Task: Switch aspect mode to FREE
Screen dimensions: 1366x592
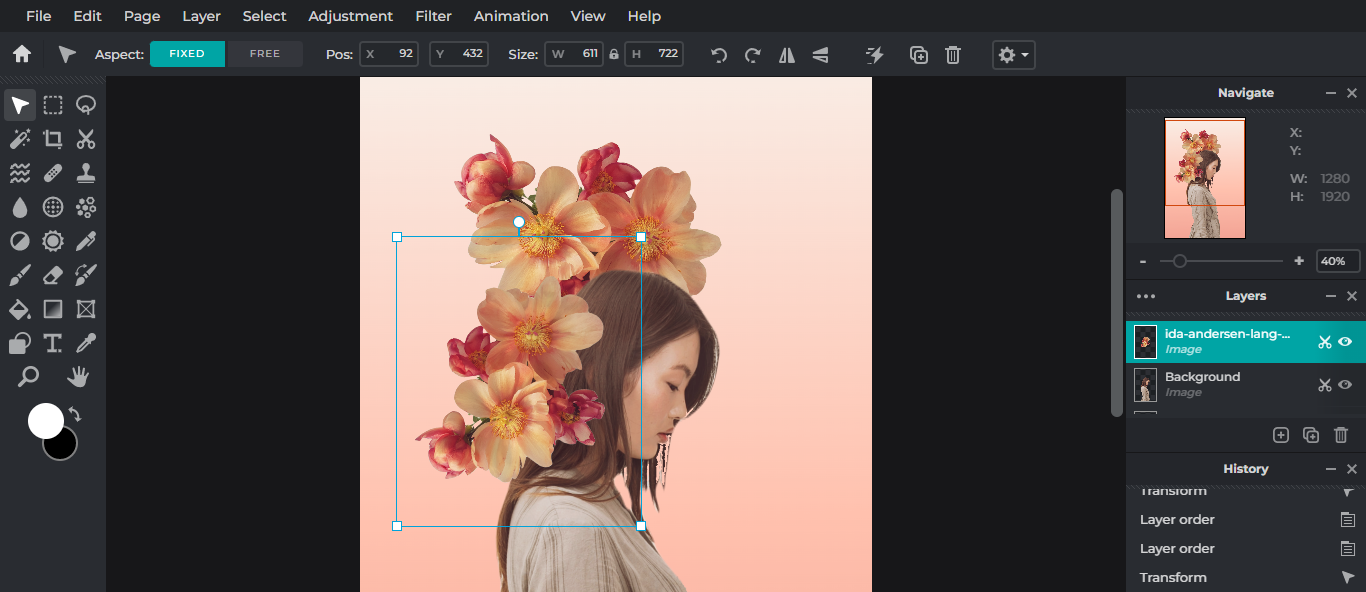Action: click(x=265, y=54)
